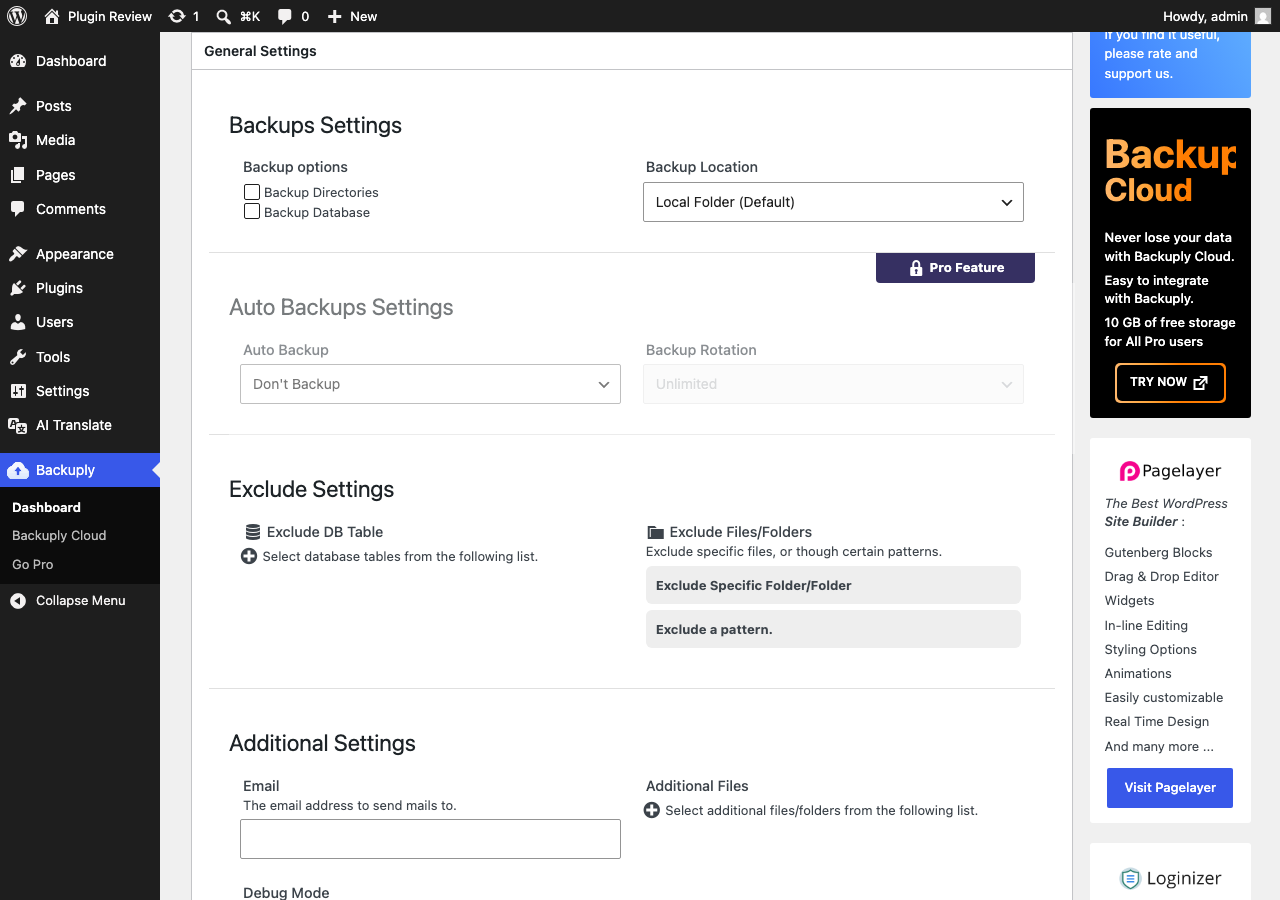Image resolution: width=1280 pixels, height=900 pixels.
Task: Click Howdy, admin account link
Action: [x=1217, y=16]
